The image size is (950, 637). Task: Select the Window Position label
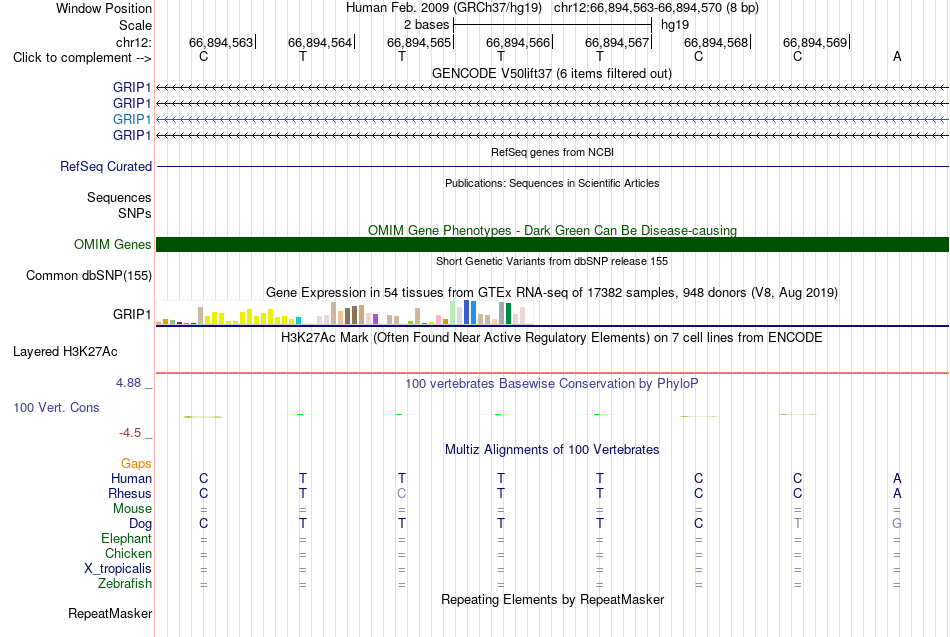pos(104,8)
